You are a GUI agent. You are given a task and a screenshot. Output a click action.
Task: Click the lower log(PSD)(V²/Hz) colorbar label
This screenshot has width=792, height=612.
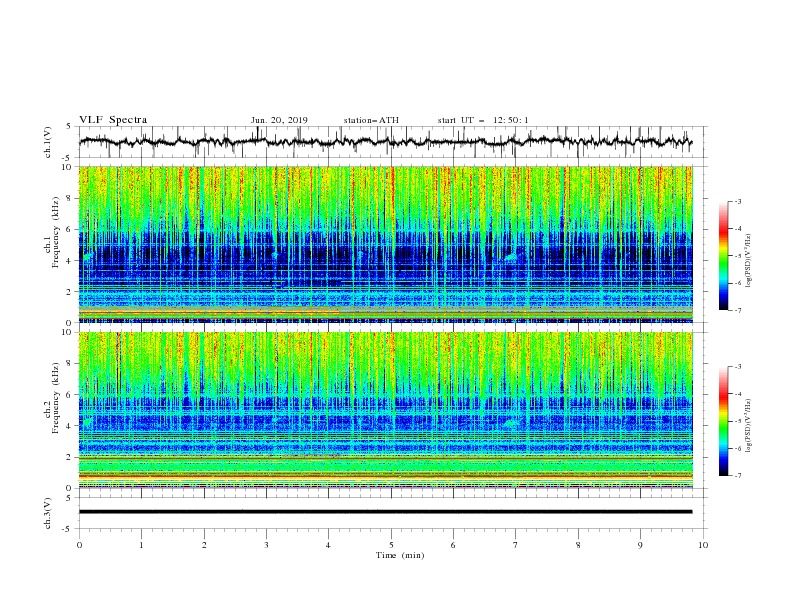748,425
